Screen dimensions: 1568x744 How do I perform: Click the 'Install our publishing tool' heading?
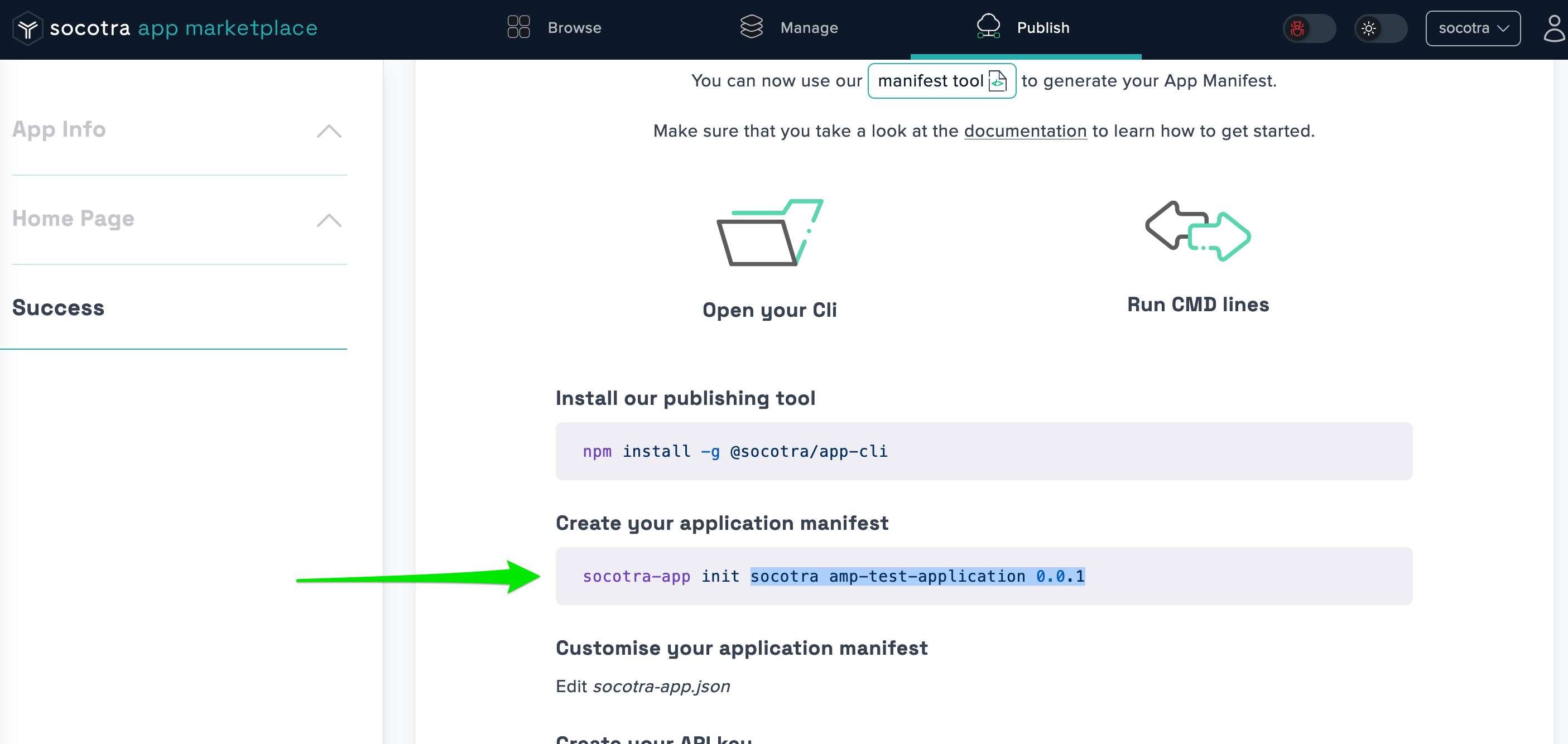[685, 398]
